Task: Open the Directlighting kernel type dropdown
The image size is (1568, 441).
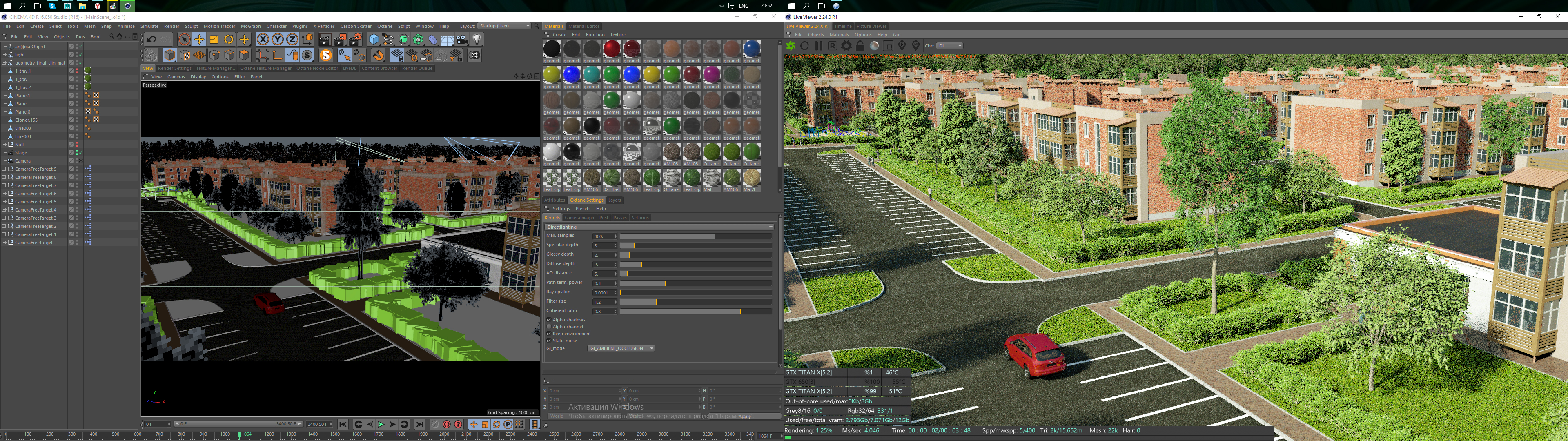Action: click(x=659, y=227)
